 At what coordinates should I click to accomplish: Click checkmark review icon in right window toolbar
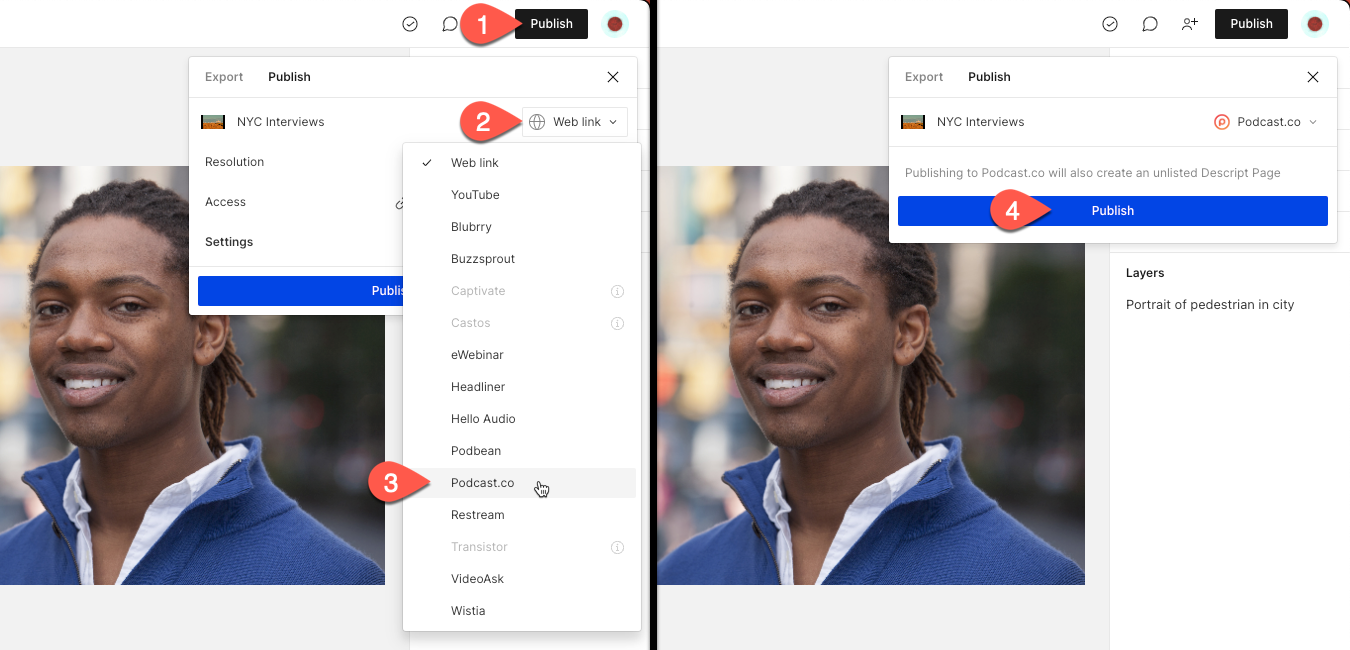tap(1110, 24)
